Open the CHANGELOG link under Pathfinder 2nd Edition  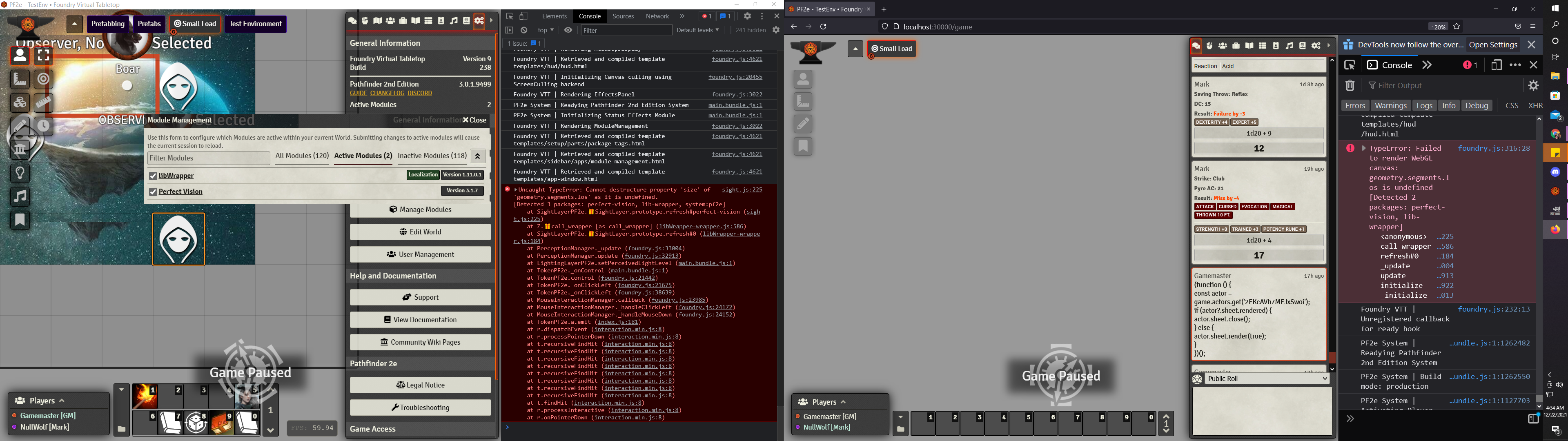tap(387, 93)
